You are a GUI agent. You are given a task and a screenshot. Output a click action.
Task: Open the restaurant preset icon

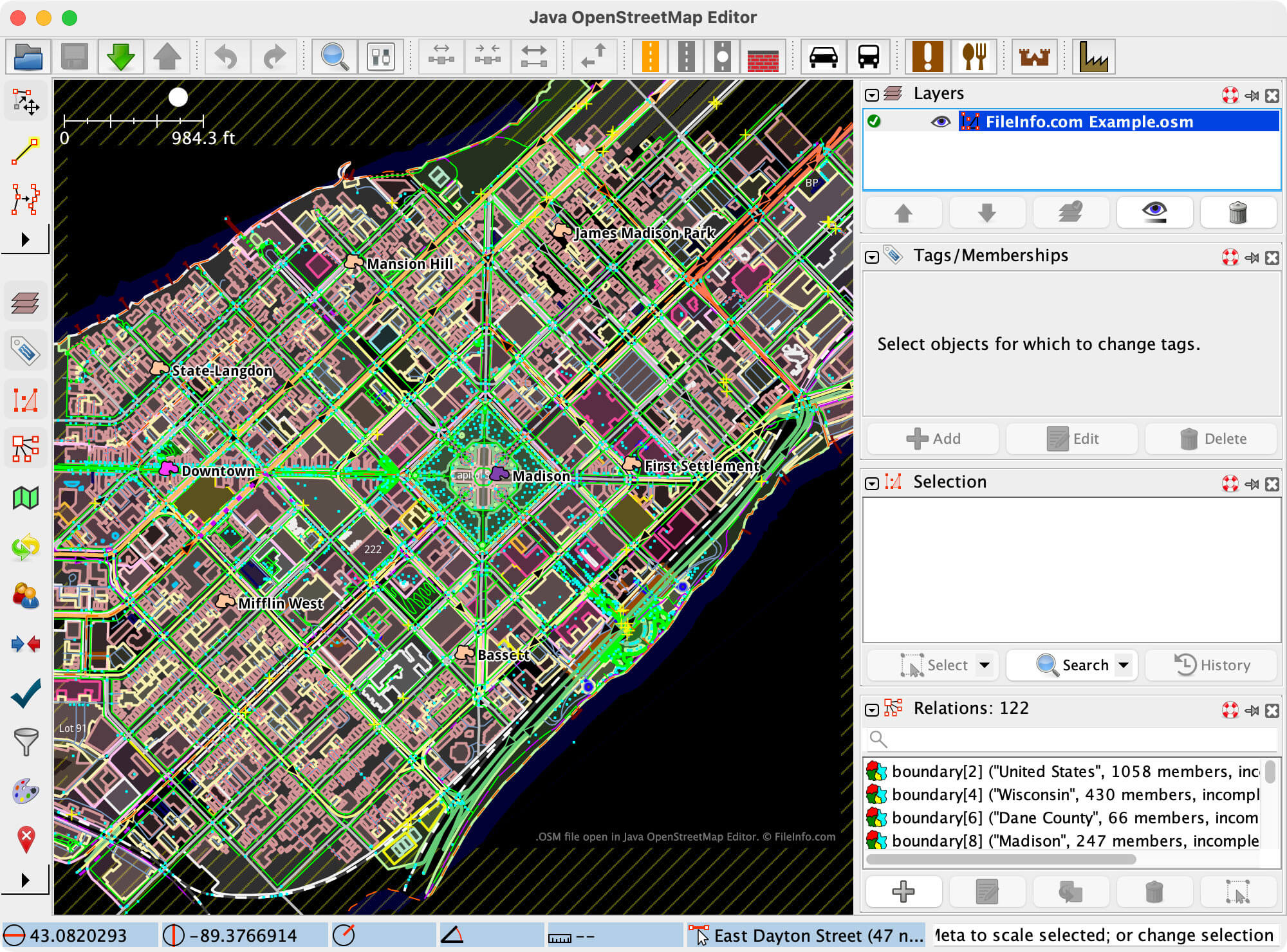(974, 57)
